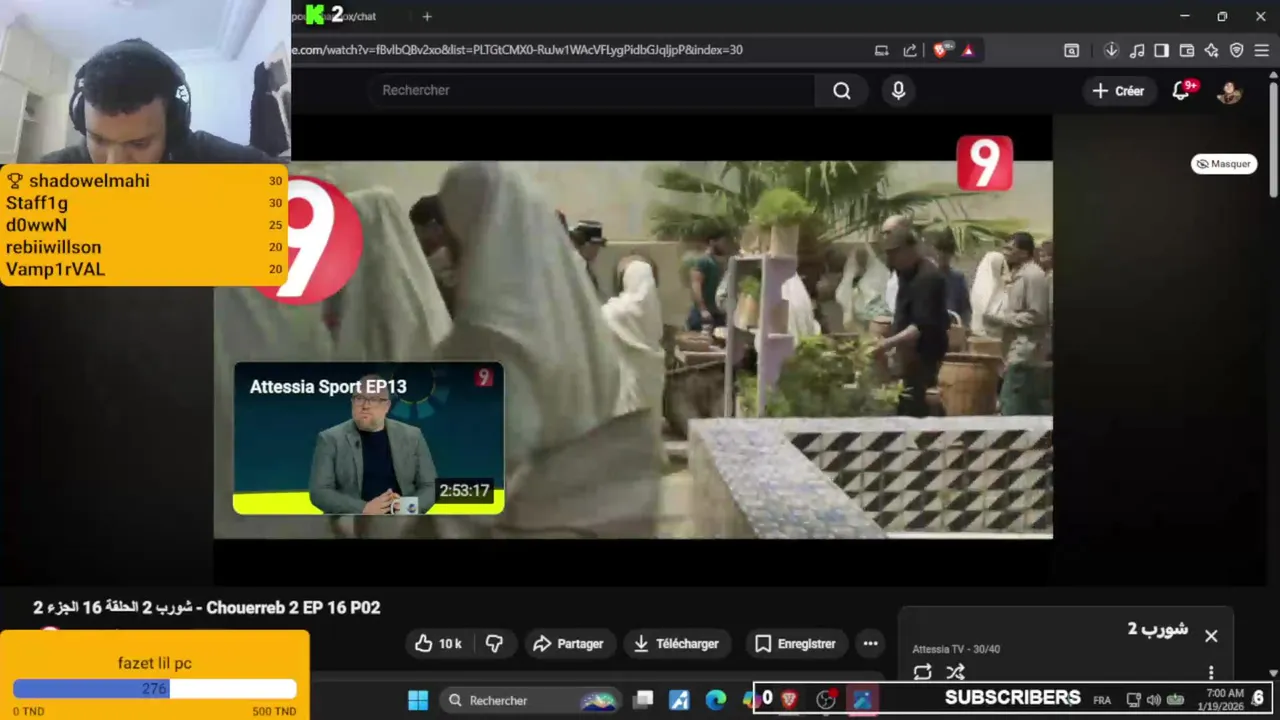This screenshot has height=720, width=1280.
Task: Close the شورب 2 playlist panel
Action: coord(1211,636)
